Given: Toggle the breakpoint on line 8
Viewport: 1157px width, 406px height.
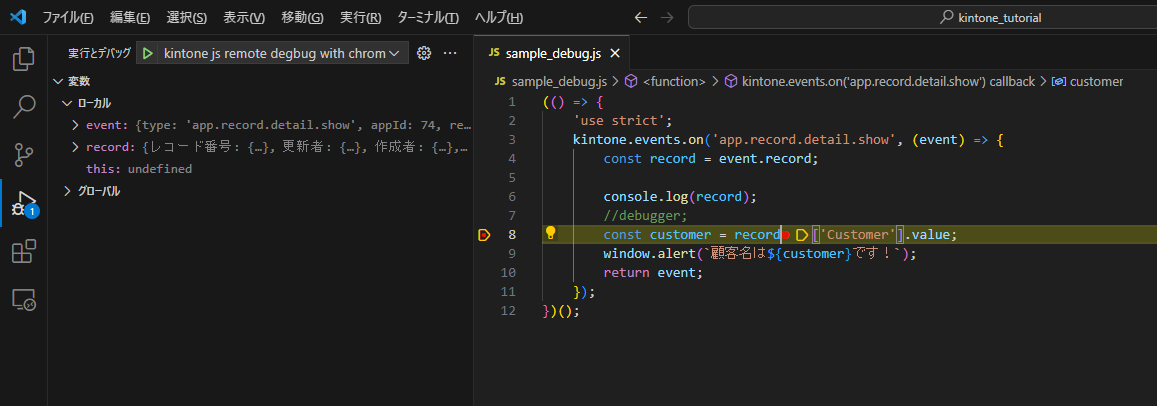Looking at the screenshot, I should (485, 235).
